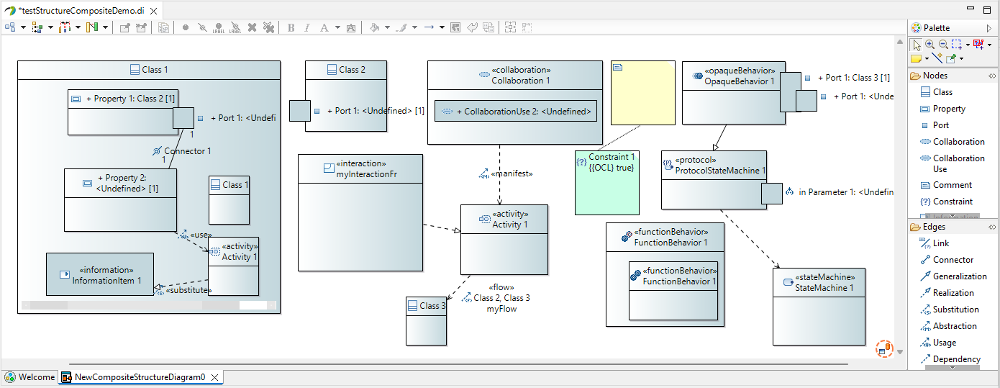Screen dimensions: 1000x388
Task: Close the NewCompositeStructureDiagram0 tab
Action: (215, 377)
